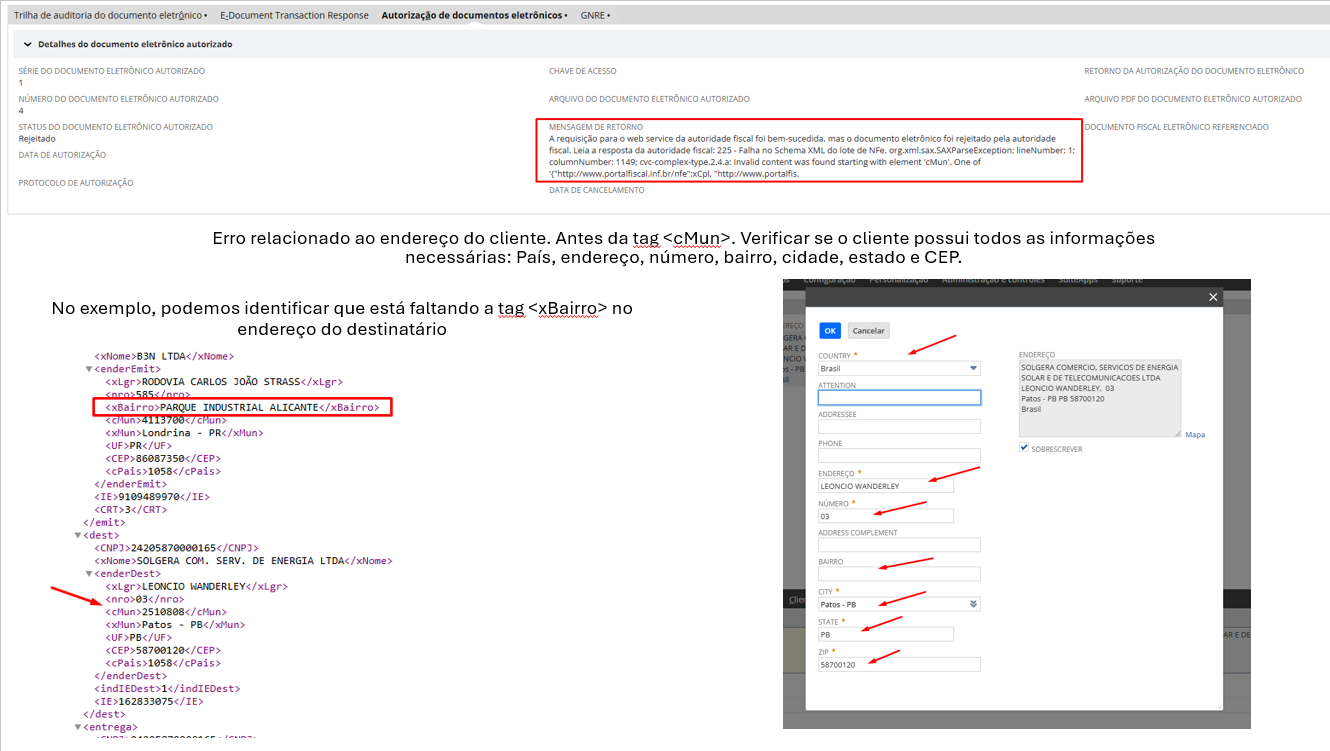1330x751 pixels.
Task: Click the Endereço street field with Leoncio Wanderley
Action: coord(885,486)
